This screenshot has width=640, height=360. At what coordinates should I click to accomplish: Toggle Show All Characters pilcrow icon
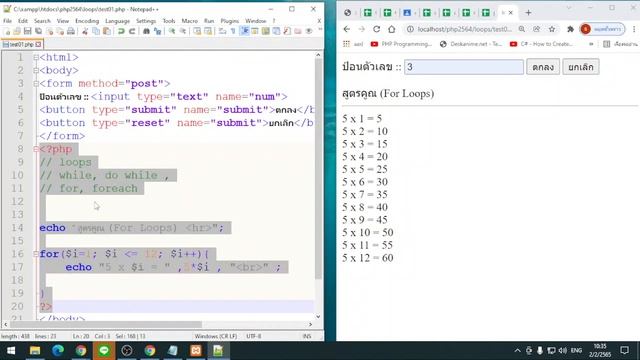tap(233, 31)
